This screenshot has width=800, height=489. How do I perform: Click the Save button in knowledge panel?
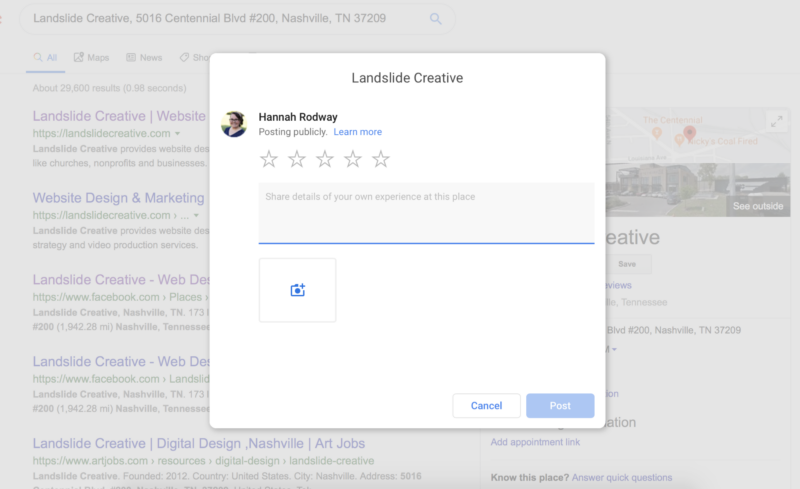(627, 264)
